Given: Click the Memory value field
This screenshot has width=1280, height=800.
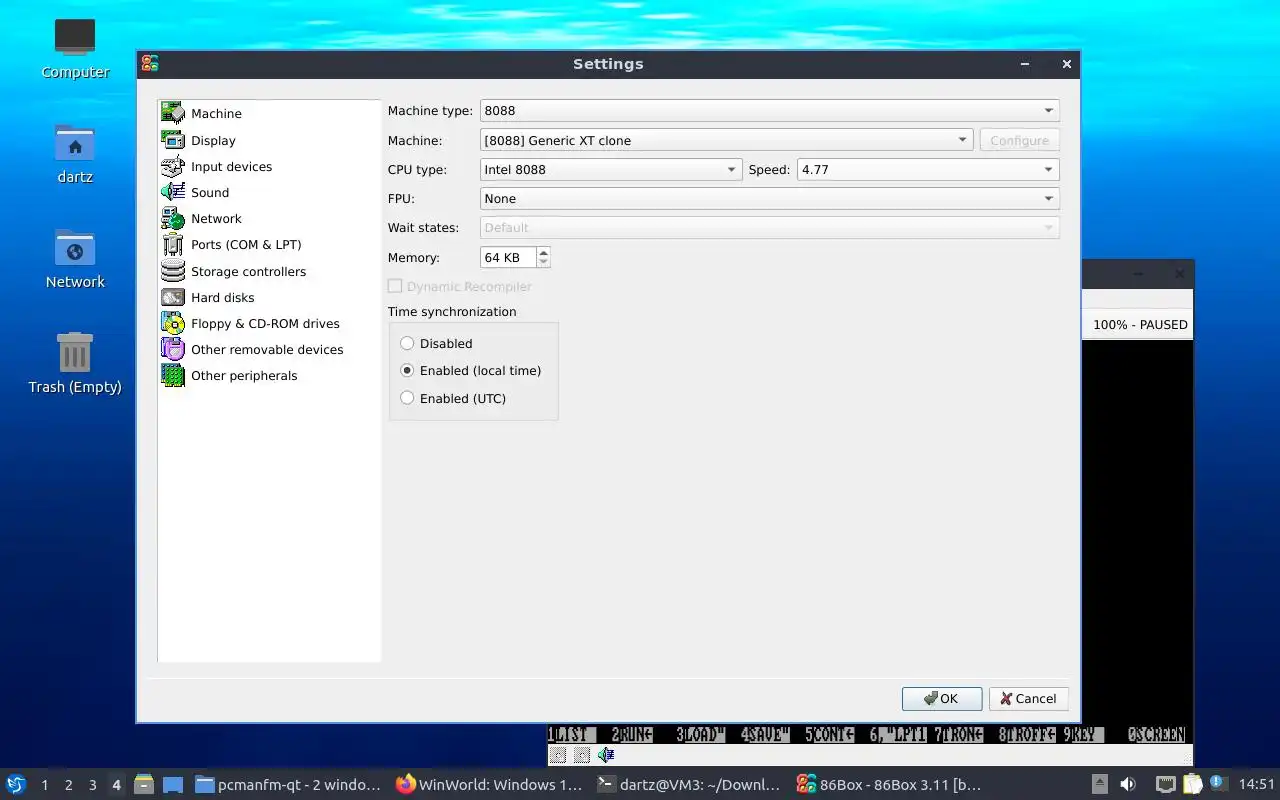Looking at the screenshot, I should [508, 257].
